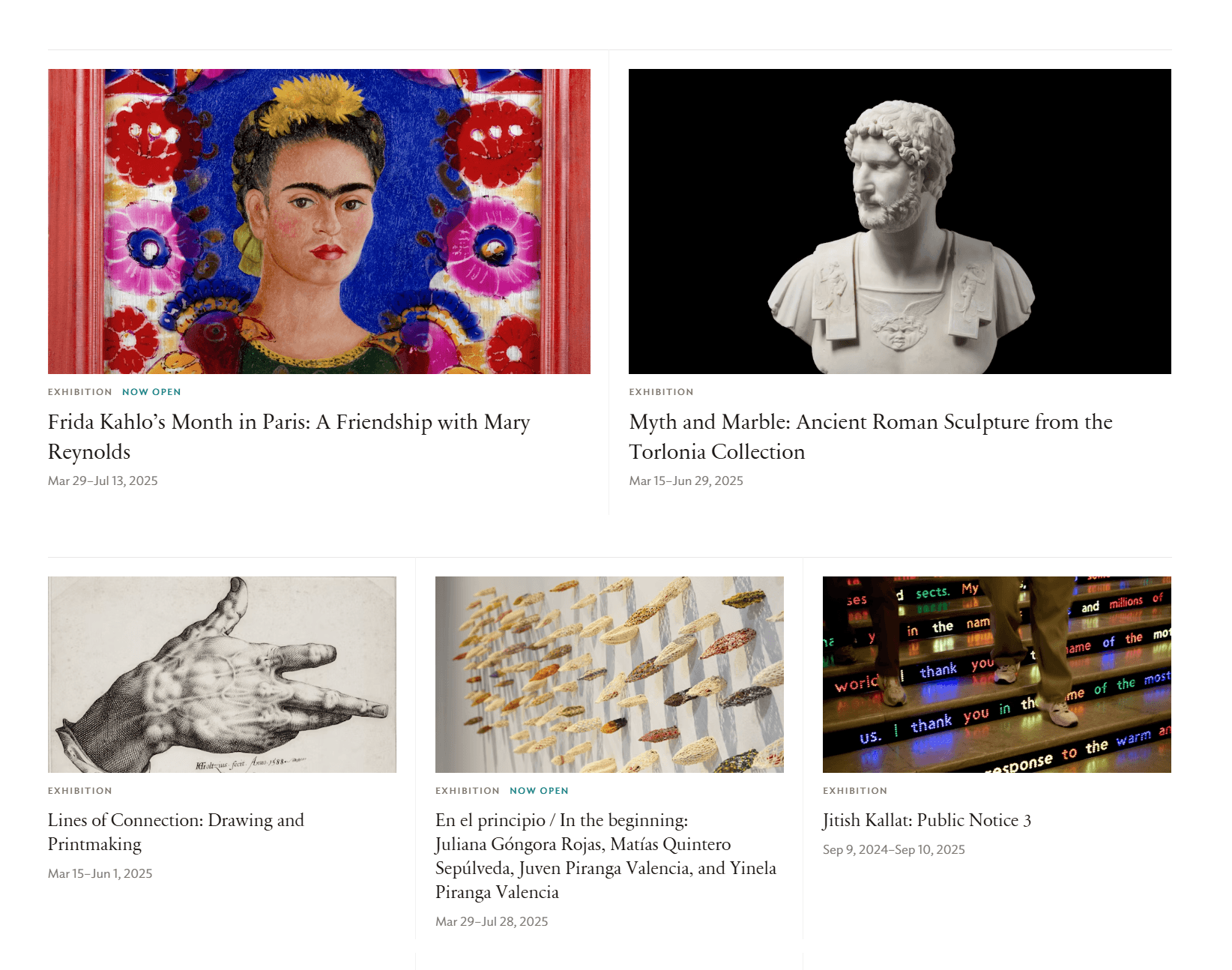
Task: Click the Sep 9, 2024–Sep 10, 2025 date
Action: point(894,850)
